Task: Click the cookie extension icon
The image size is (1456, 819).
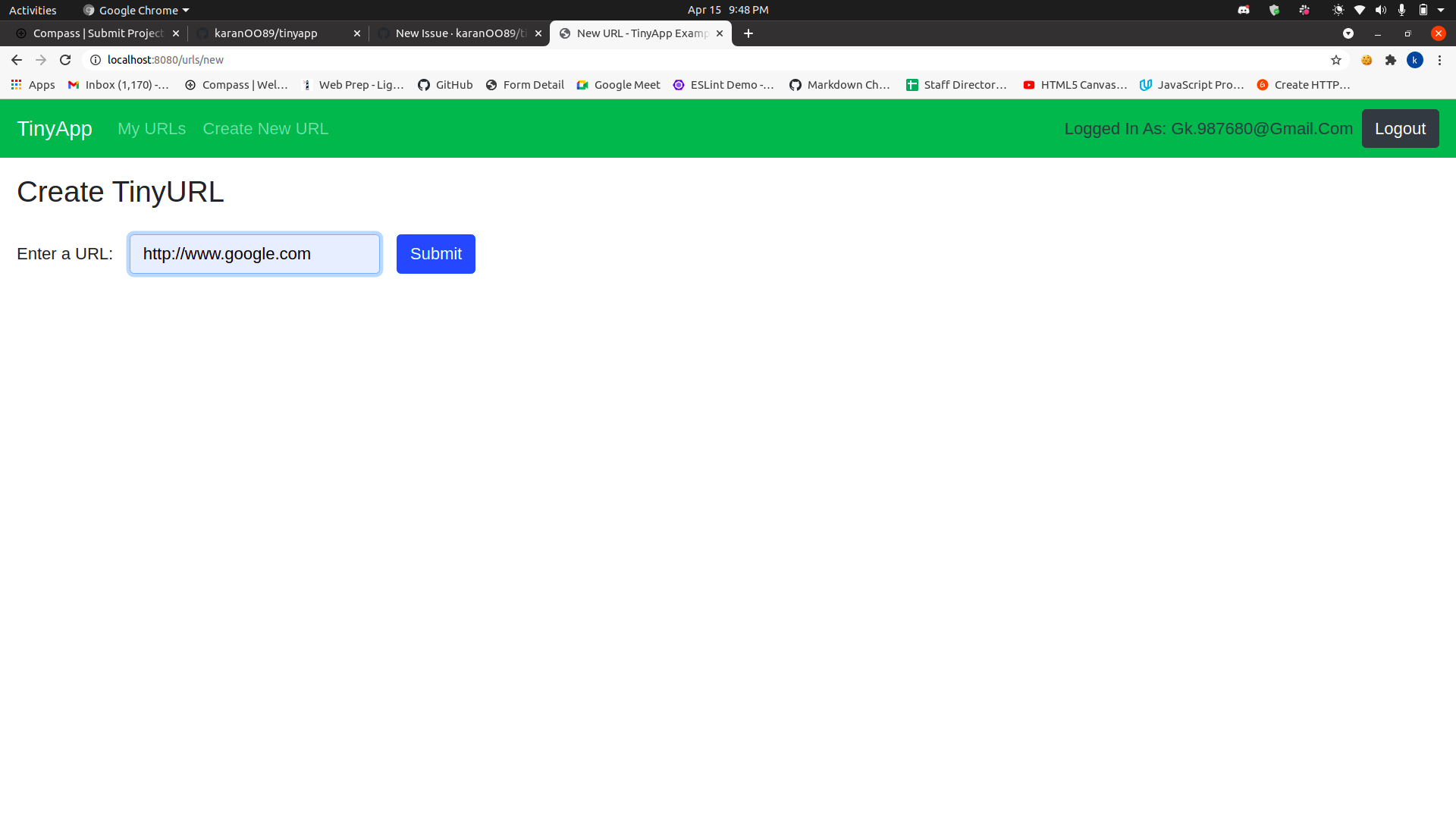Action: click(x=1367, y=60)
